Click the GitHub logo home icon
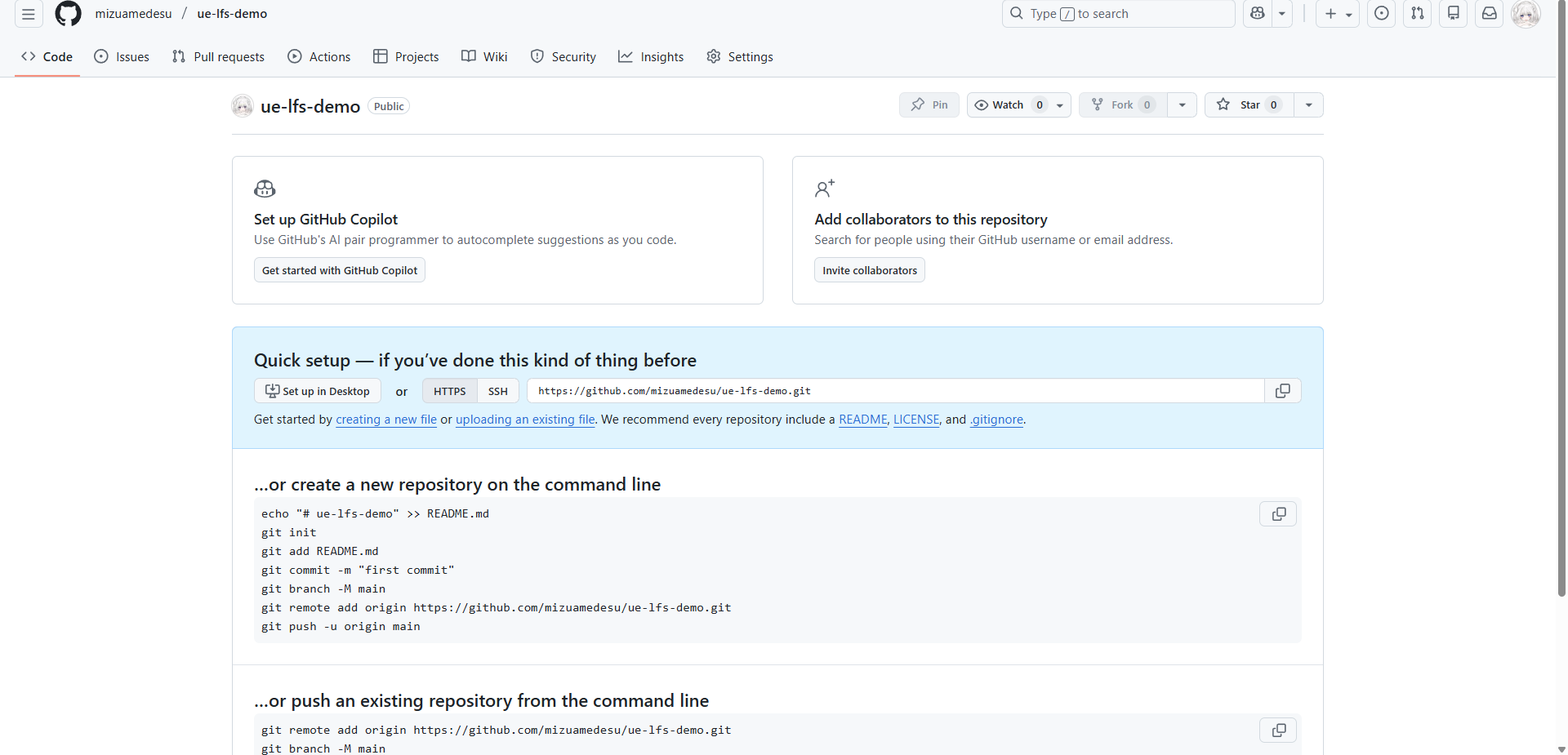The image size is (1568, 755). pos(68,14)
